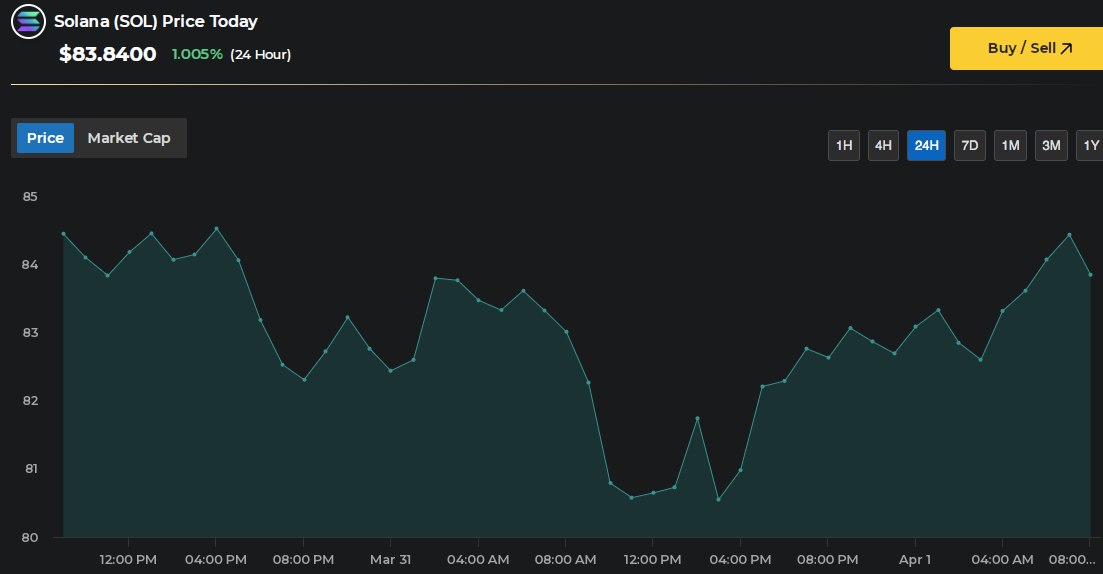Screen dimensions: 1103x574
Task: Click the $83.8400 price value
Action: click(107, 54)
